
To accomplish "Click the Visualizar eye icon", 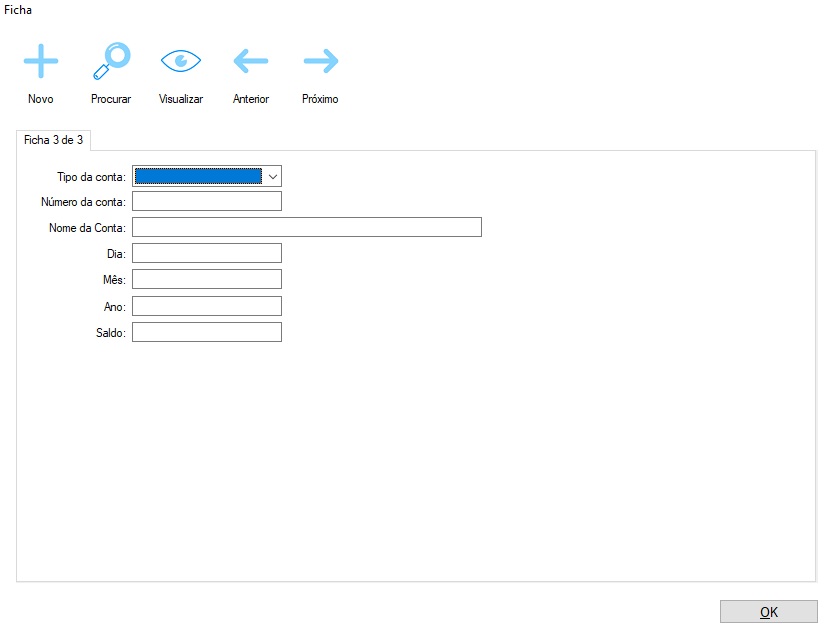I will (x=181, y=61).
